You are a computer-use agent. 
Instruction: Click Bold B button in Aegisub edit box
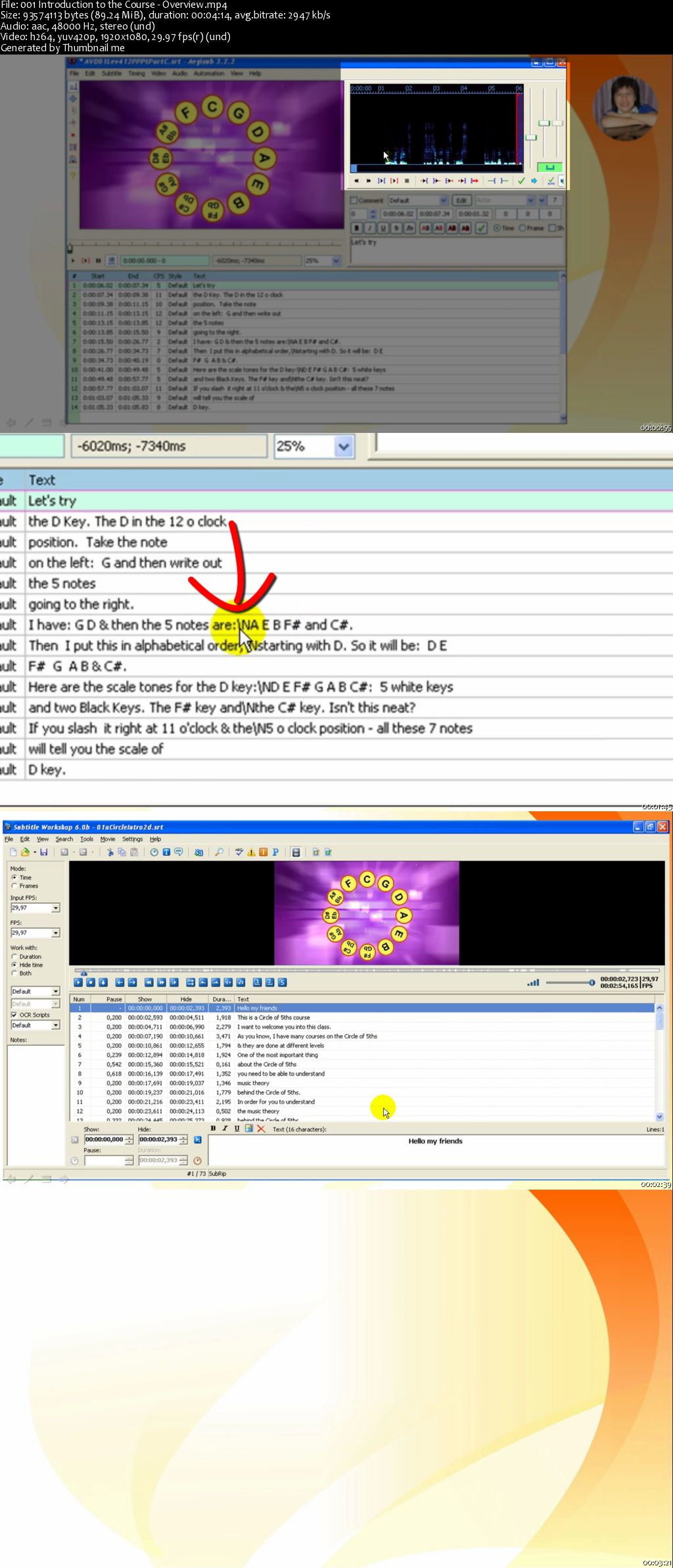(357, 228)
